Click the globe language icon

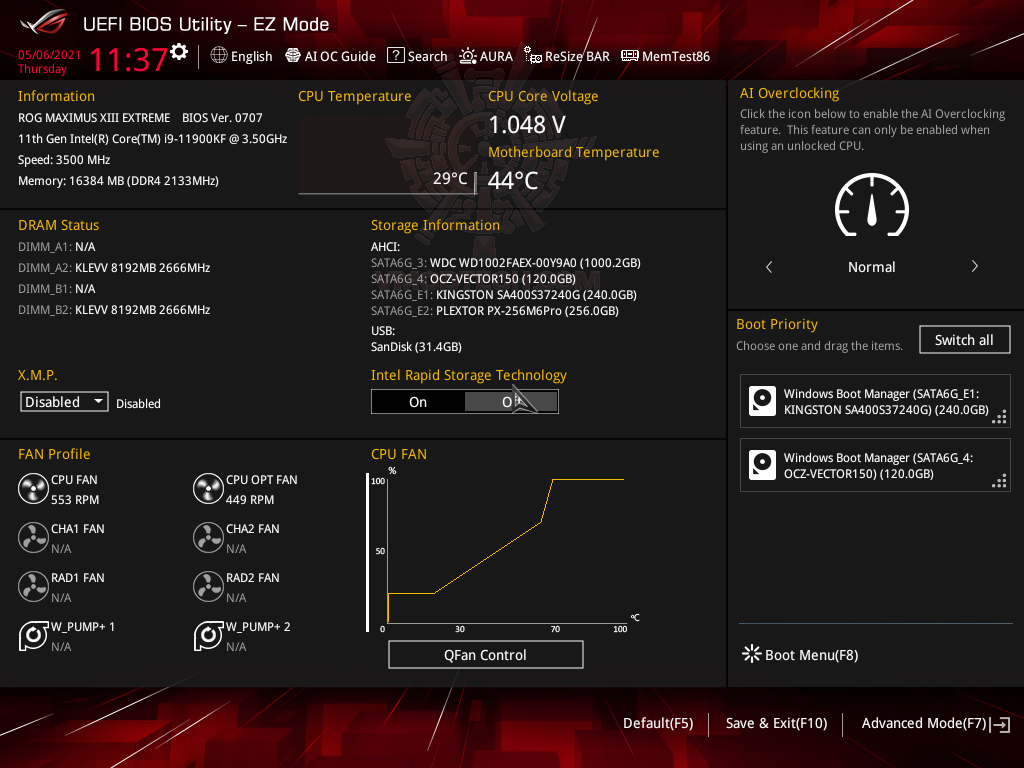tap(219, 56)
